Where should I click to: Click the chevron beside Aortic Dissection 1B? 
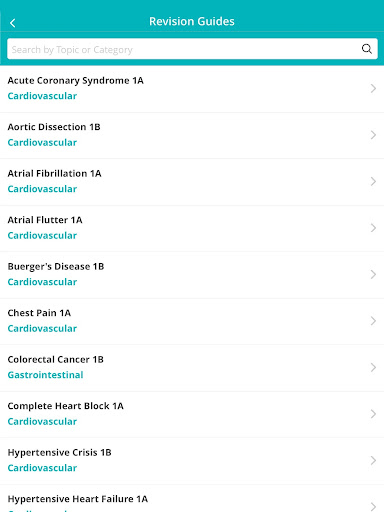pos(373,135)
